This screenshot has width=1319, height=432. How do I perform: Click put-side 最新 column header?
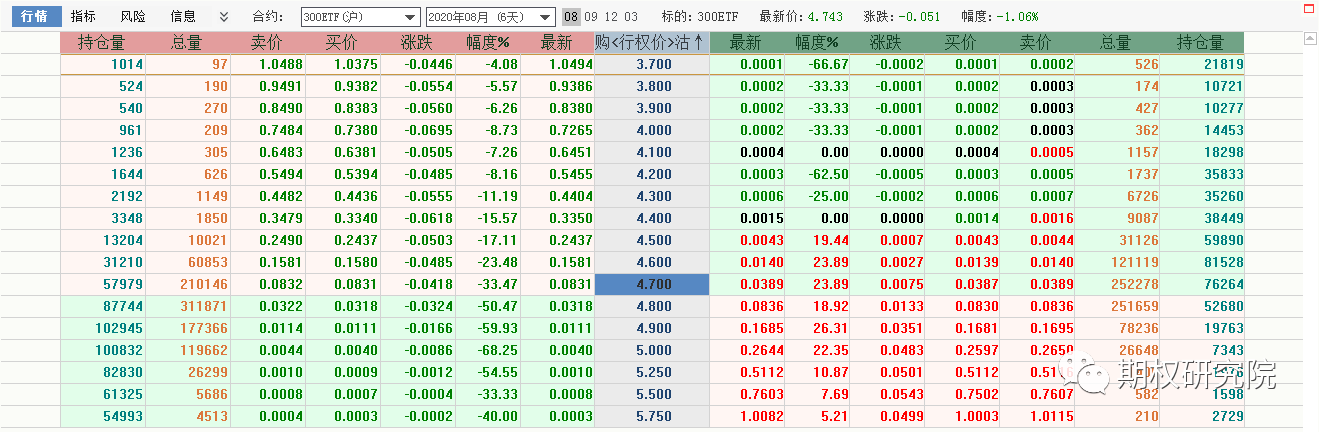point(746,43)
